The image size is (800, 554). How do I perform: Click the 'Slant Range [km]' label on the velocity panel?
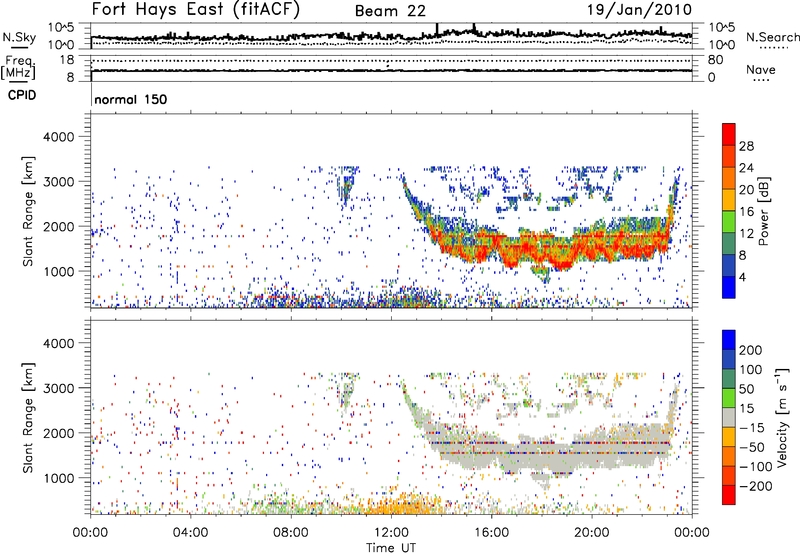point(28,417)
